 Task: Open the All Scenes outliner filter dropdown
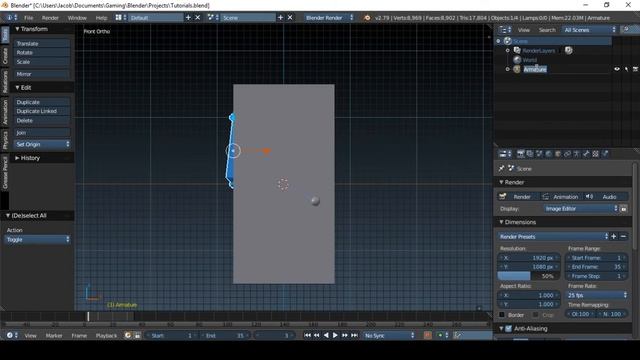[x=589, y=29]
